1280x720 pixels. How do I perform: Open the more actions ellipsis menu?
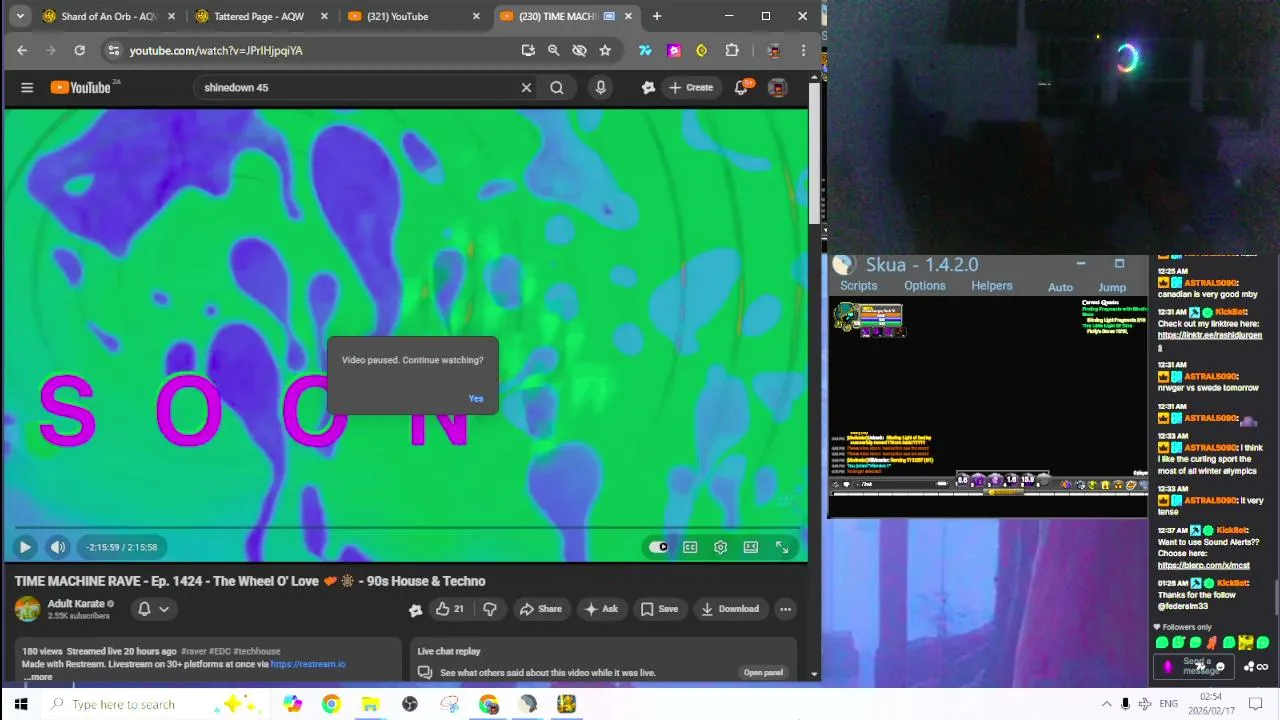(x=785, y=609)
